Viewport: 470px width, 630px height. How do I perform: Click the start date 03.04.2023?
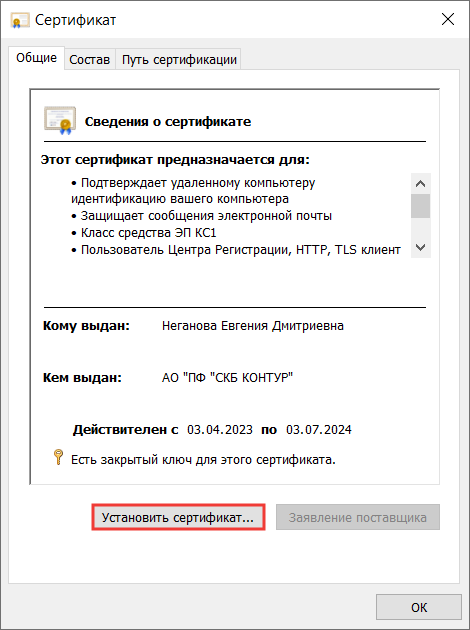[220, 430]
